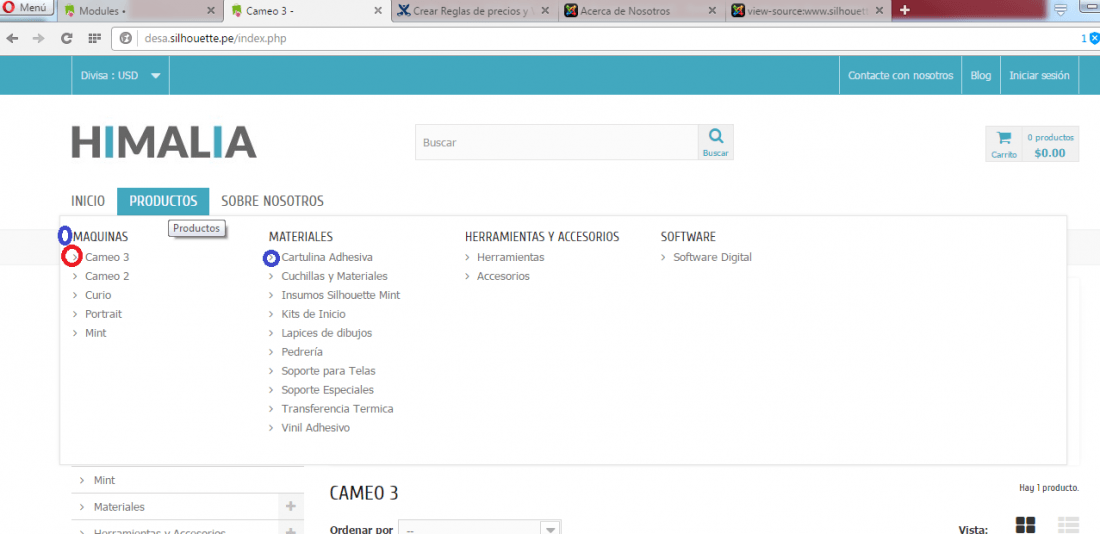Open SOFTWARE category heading

coord(688,237)
